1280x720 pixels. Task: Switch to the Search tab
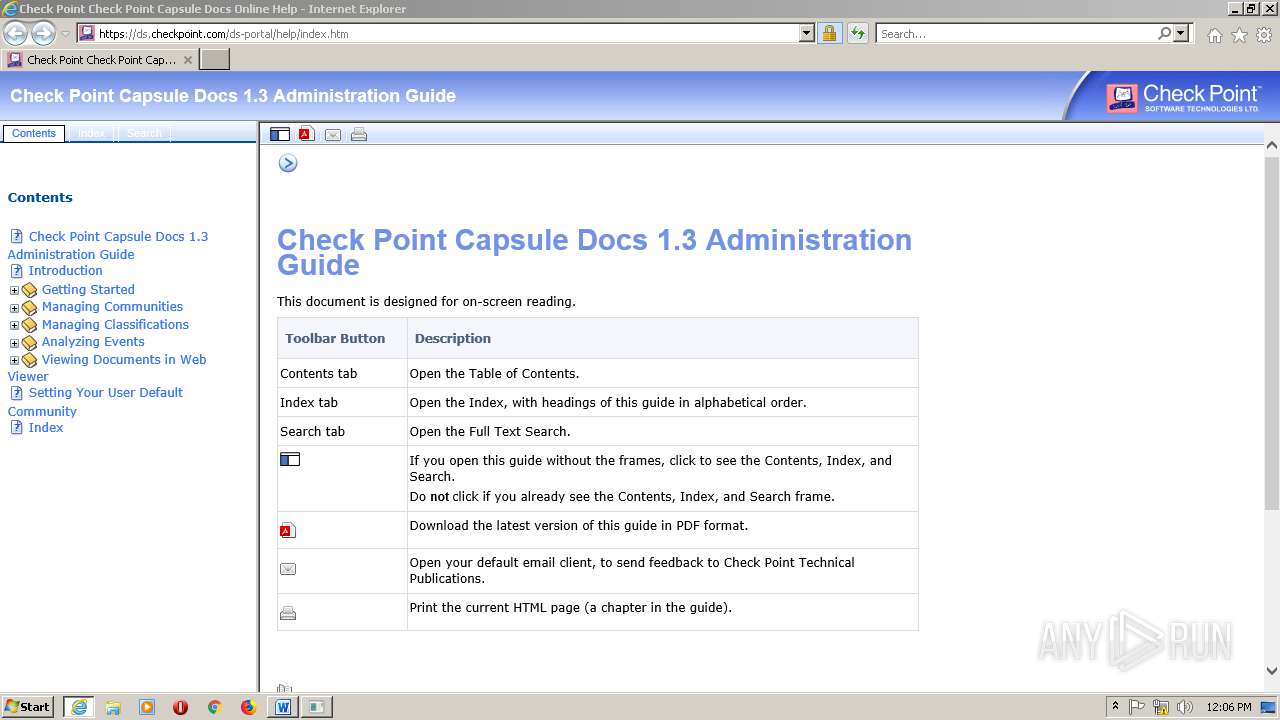[144, 133]
